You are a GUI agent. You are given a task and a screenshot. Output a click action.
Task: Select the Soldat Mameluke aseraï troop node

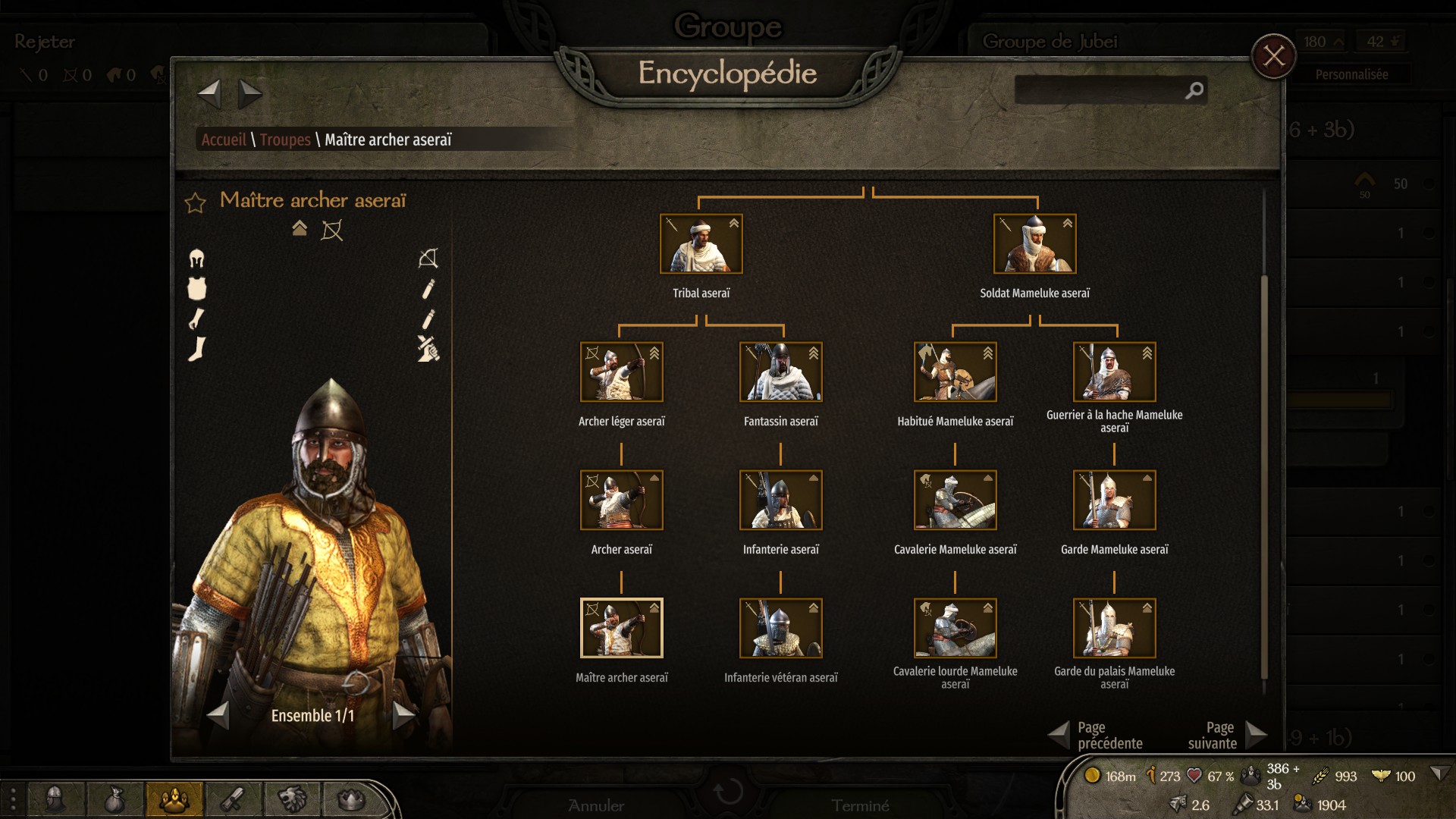click(x=1035, y=243)
